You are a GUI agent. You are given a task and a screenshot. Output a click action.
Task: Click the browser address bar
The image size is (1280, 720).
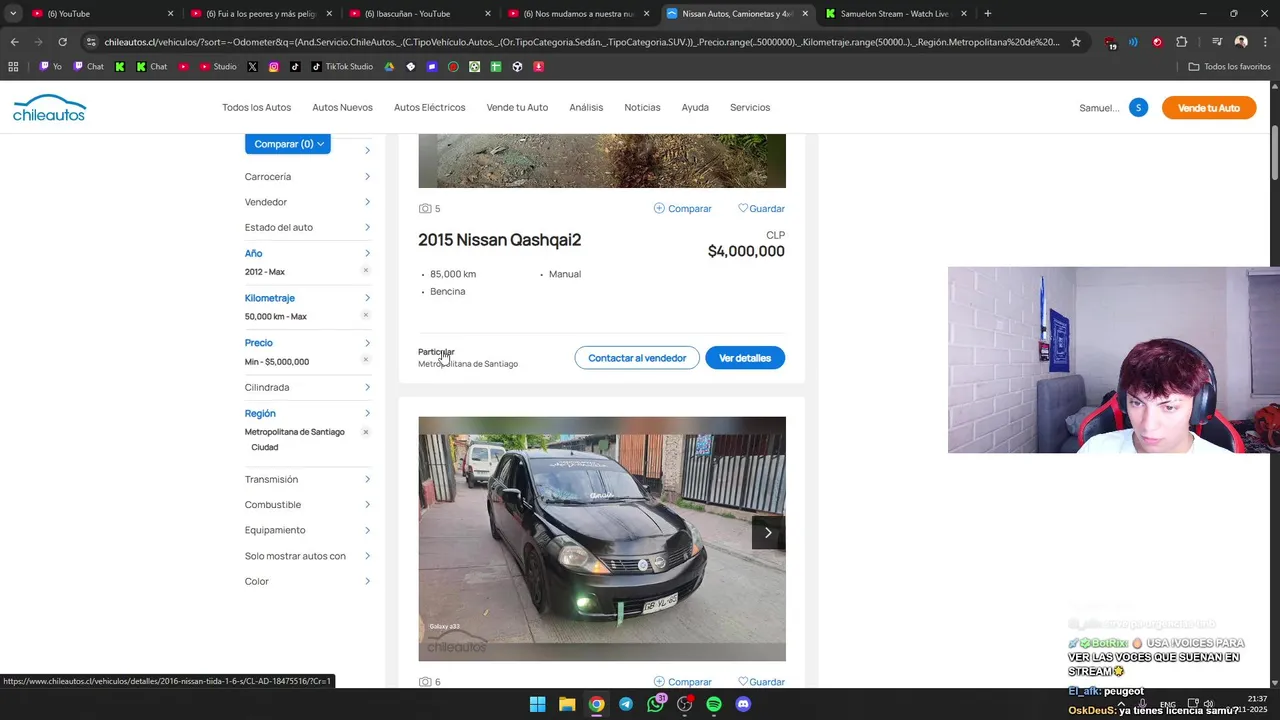click(x=580, y=42)
